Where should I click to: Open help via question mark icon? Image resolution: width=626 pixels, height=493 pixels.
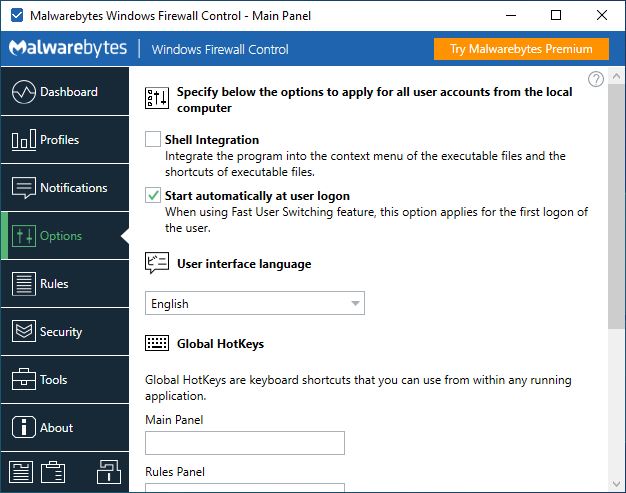click(596, 79)
